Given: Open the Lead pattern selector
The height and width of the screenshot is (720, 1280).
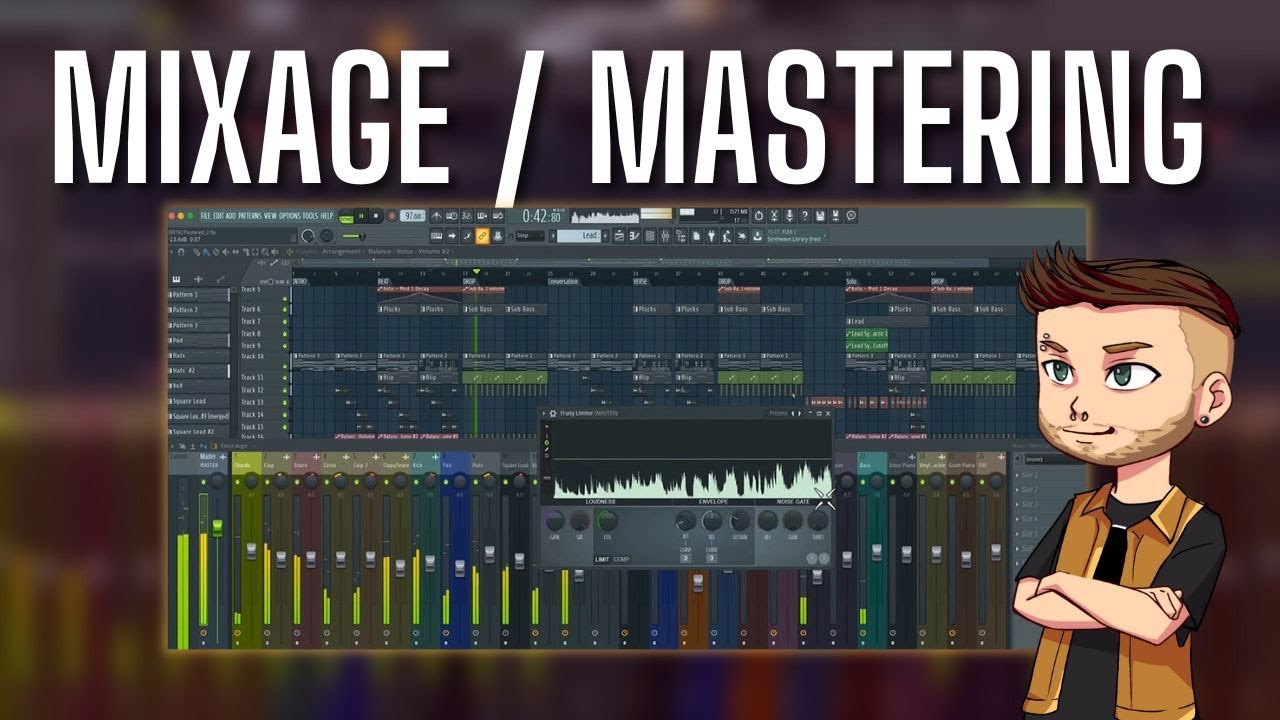Looking at the screenshot, I should 579,236.
